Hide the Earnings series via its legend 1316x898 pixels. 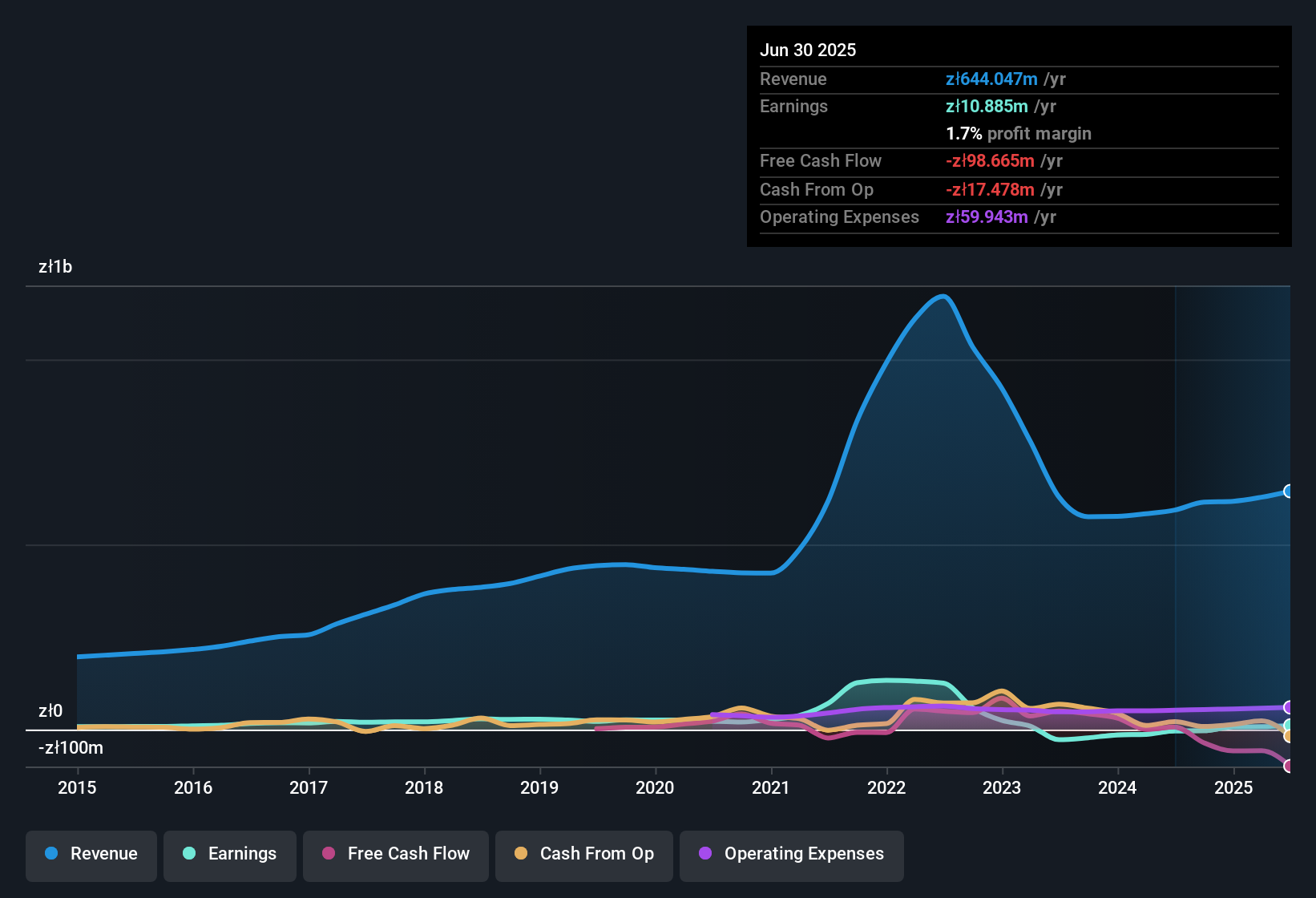tap(230, 854)
